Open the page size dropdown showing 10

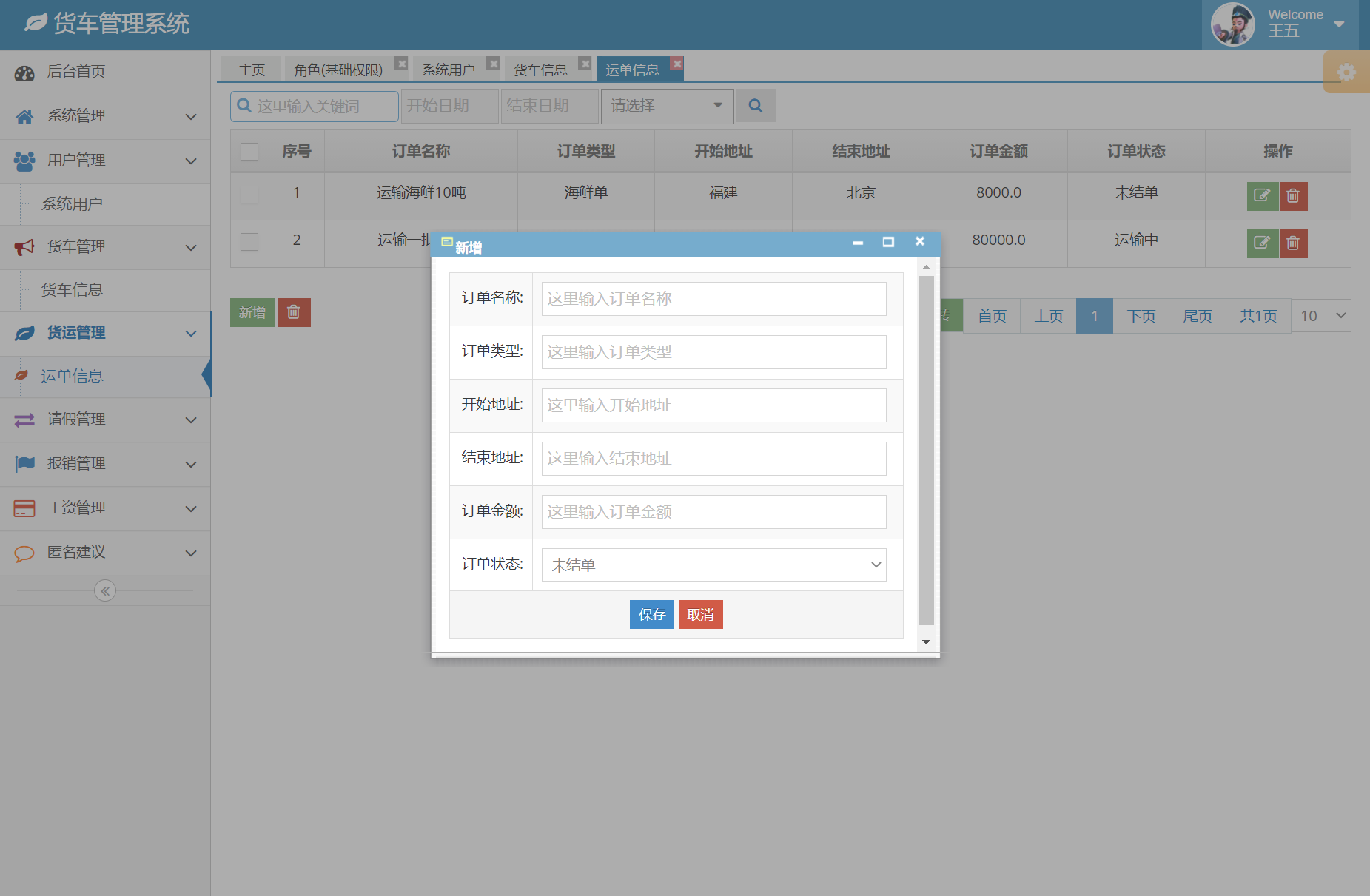(x=1320, y=315)
